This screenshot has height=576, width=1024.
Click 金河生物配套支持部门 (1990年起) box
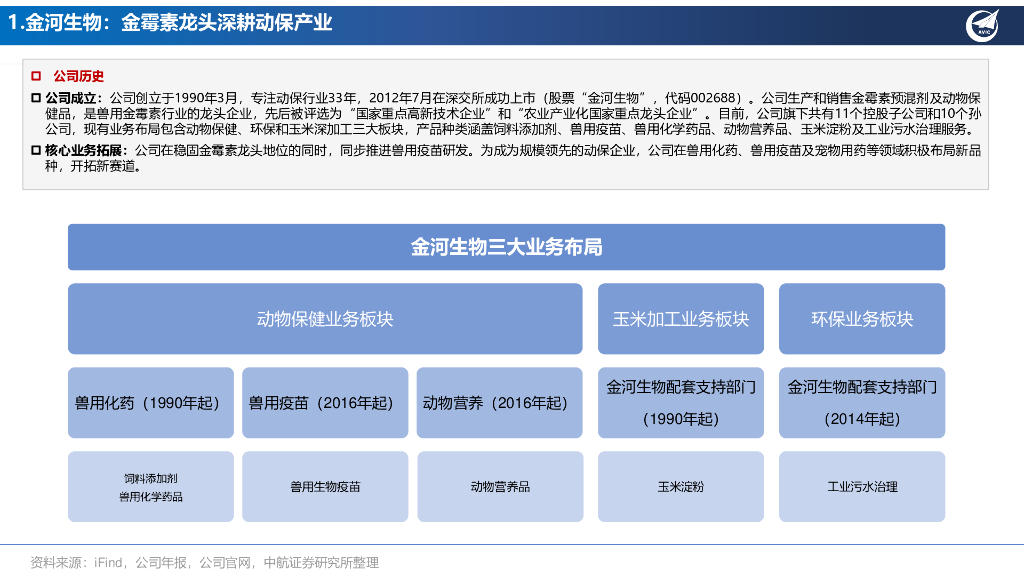click(680, 403)
